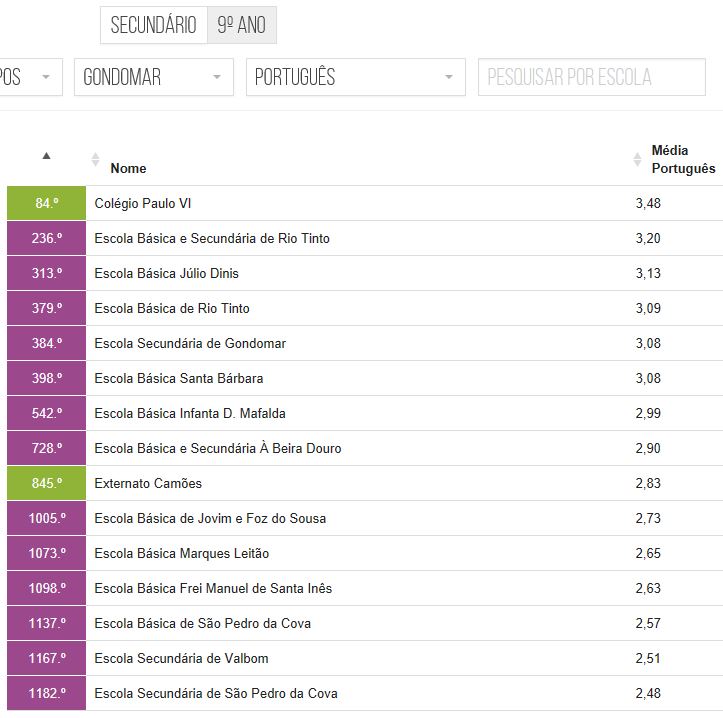
Task: Click the 3,09 average value
Action: pyautogui.click(x=648, y=309)
